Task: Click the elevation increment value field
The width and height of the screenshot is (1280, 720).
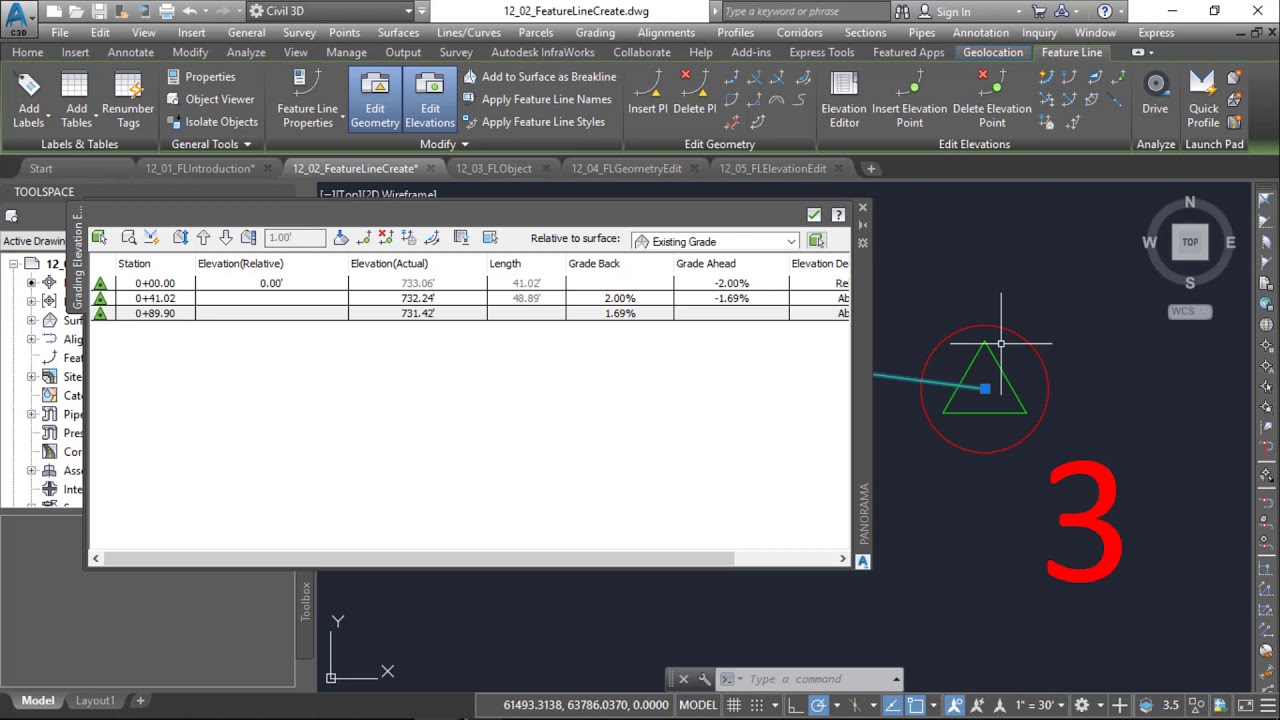Action: pyautogui.click(x=295, y=237)
